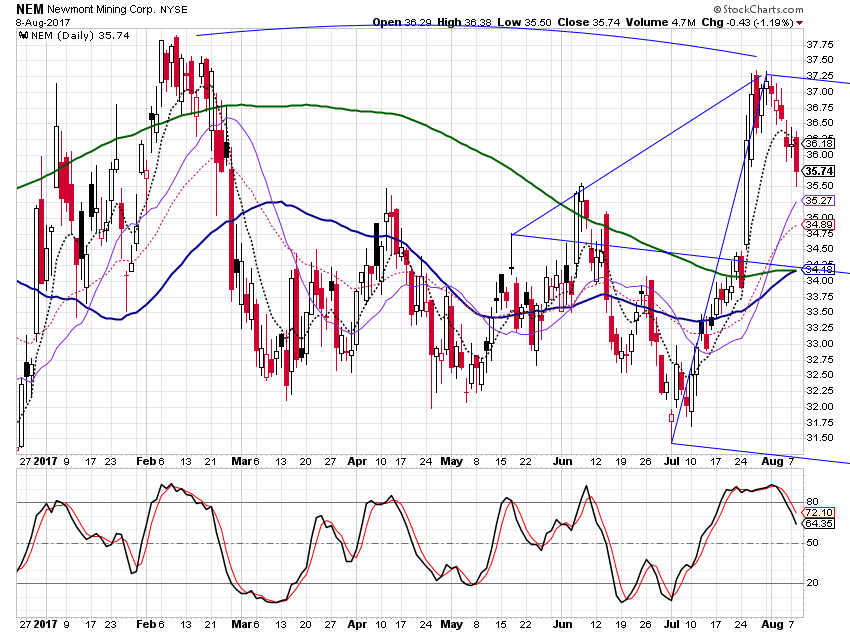Click the High 36.38 value in the header
850x633 pixels.
pos(466,22)
